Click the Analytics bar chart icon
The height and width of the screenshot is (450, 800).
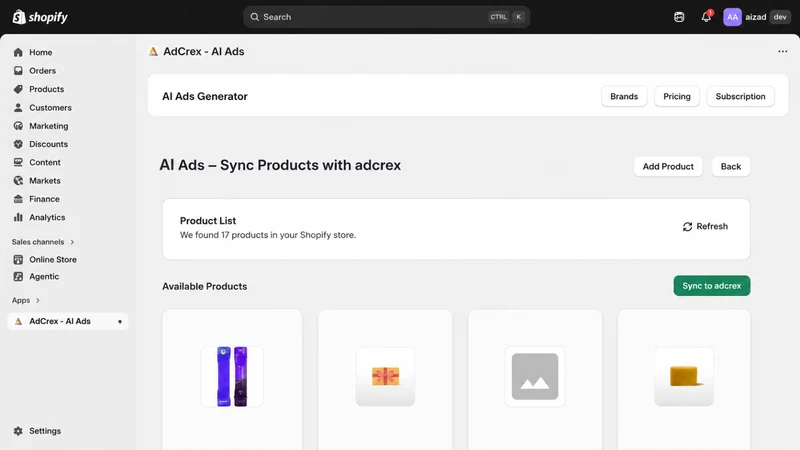(18, 217)
